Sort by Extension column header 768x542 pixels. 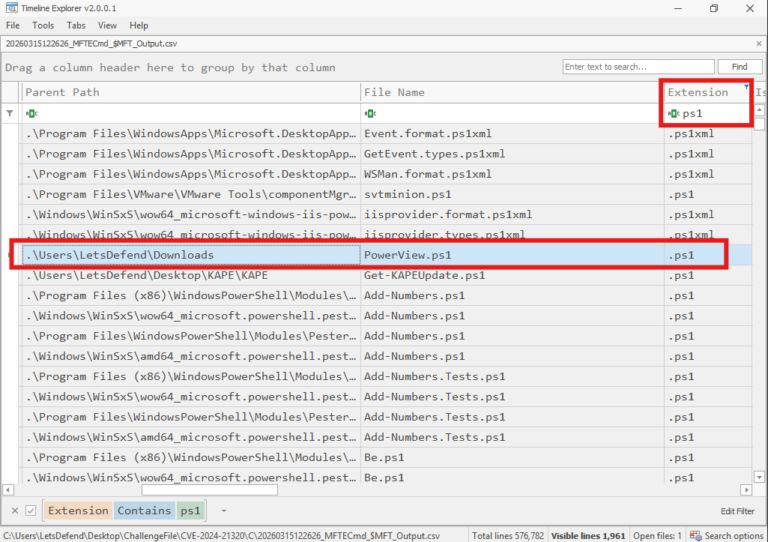[698, 92]
